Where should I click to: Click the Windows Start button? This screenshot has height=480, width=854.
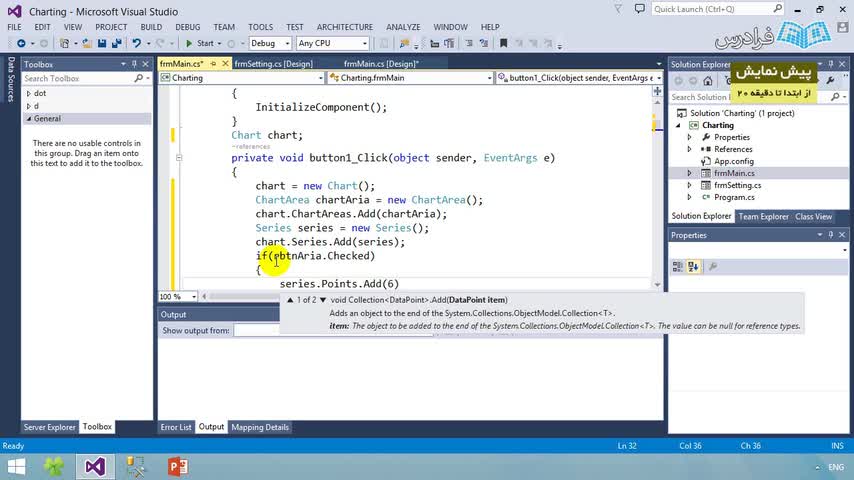click(16, 467)
